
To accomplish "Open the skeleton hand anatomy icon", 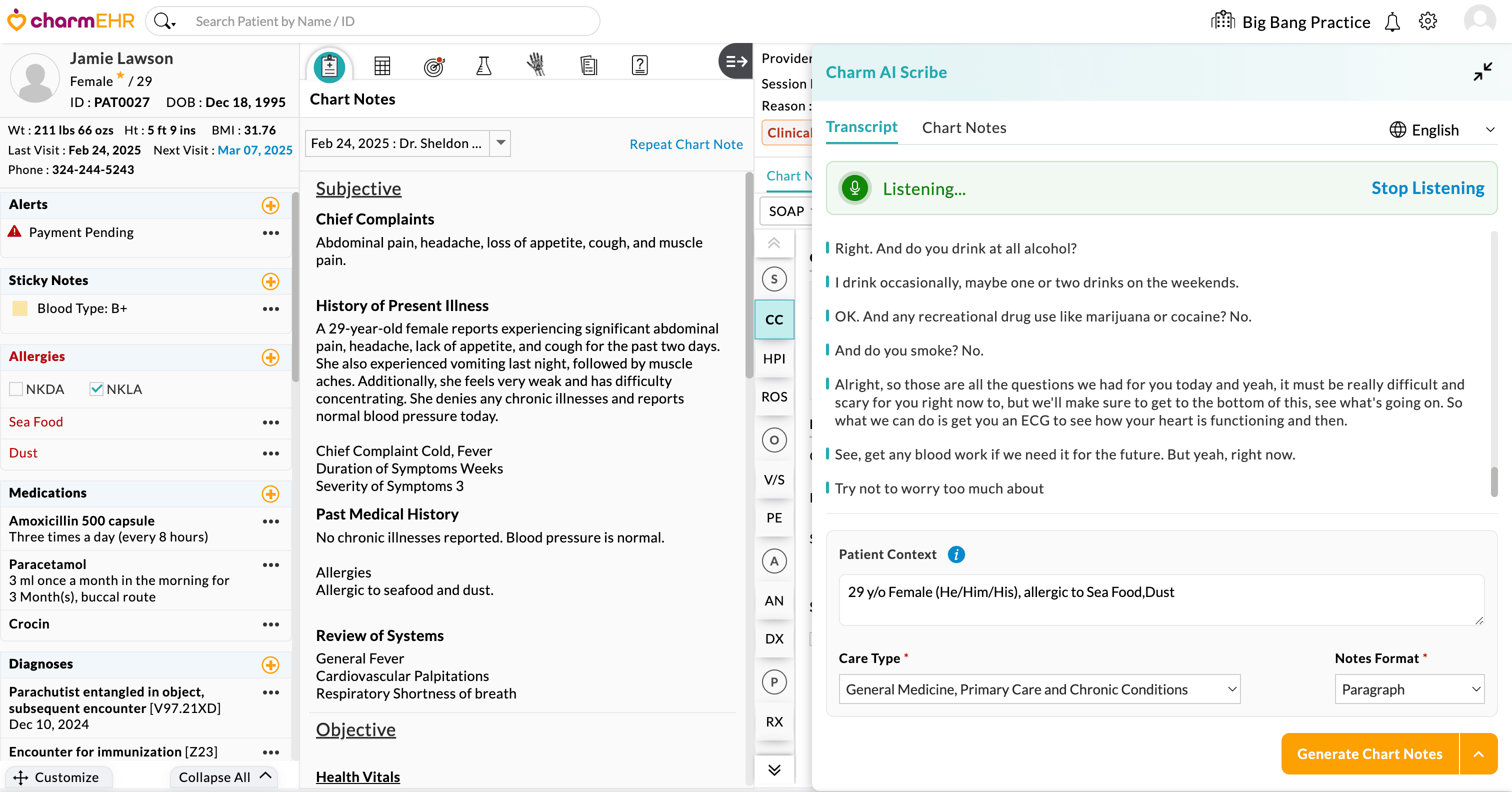I will (535, 65).
